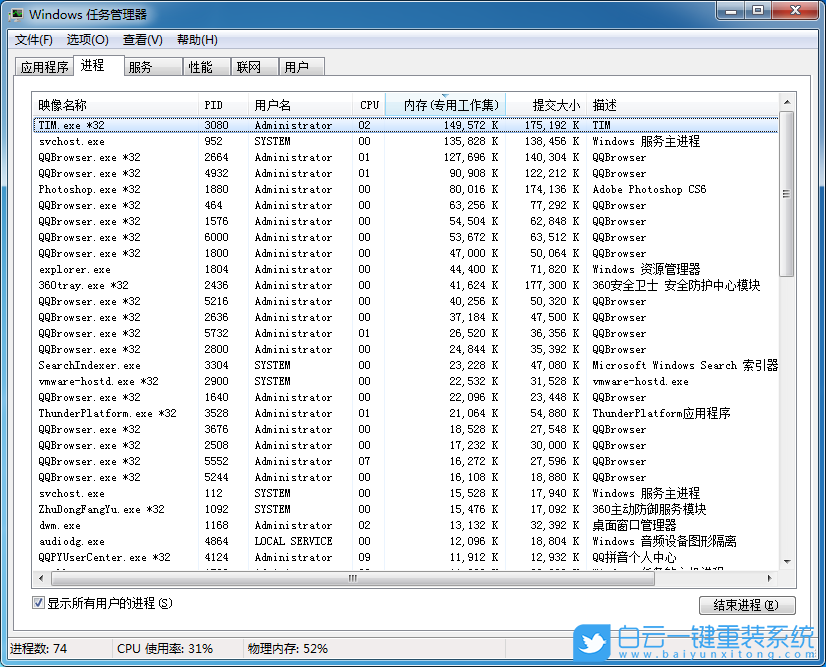Switch to the 性能 tab
The height and width of the screenshot is (667, 826).
(200, 67)
